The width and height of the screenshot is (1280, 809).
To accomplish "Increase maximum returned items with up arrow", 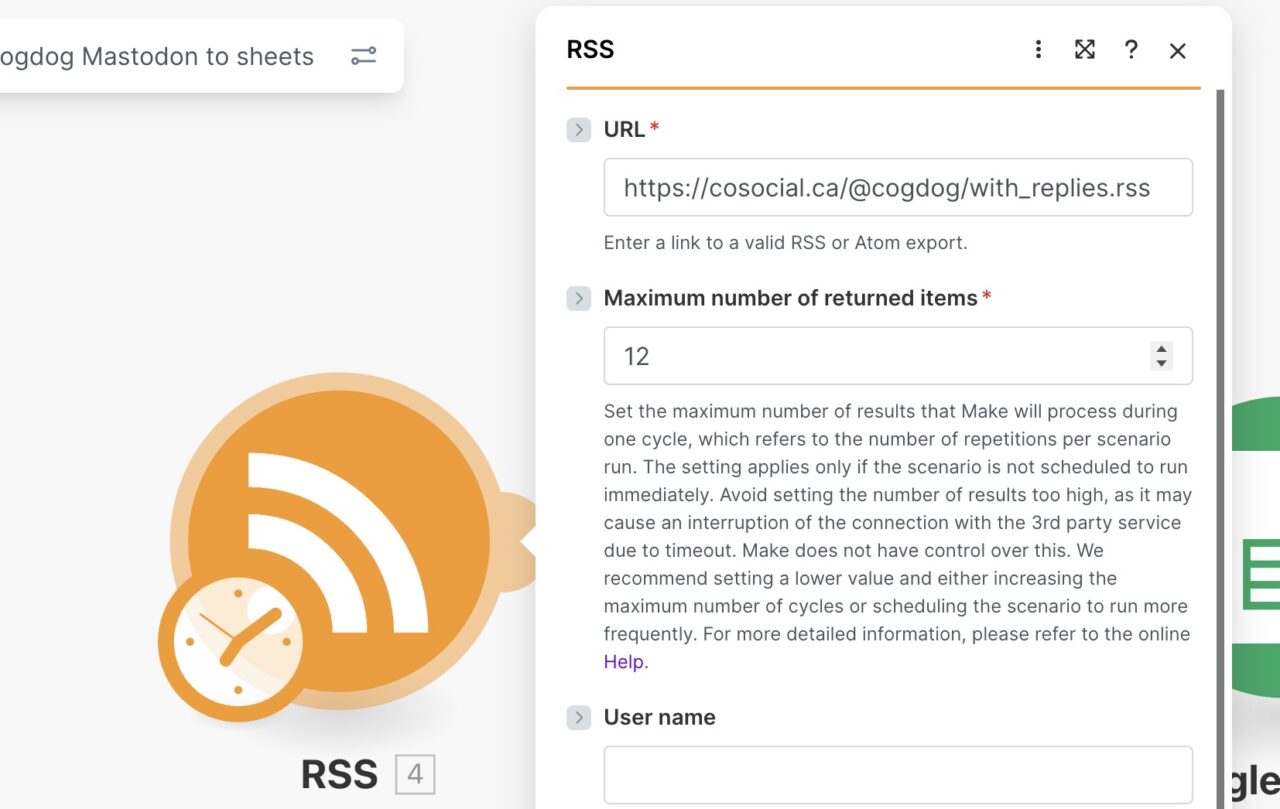I will pyautogui.click(x=1161, y=349).
